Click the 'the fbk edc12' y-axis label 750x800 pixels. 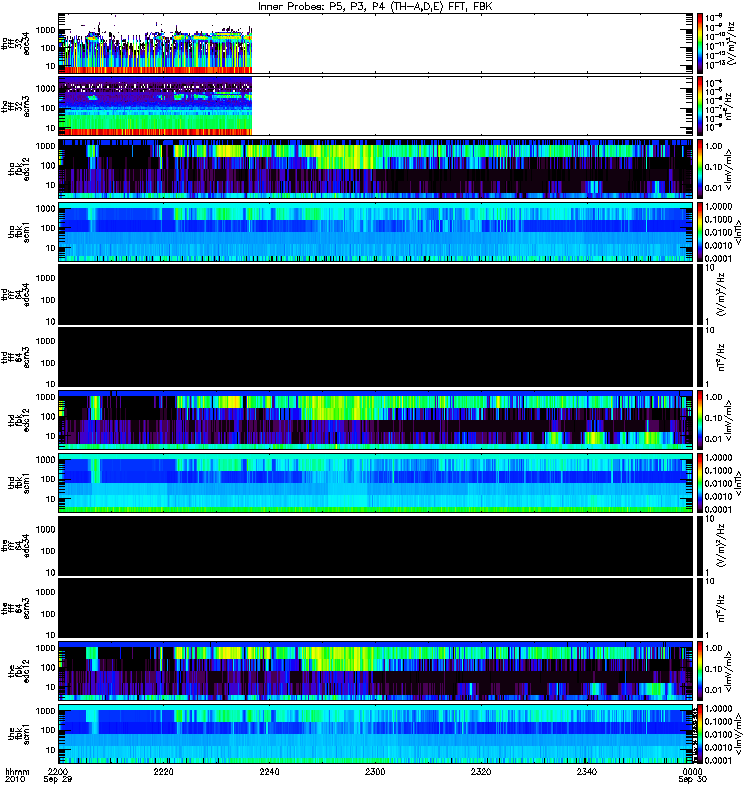[19, 671]
